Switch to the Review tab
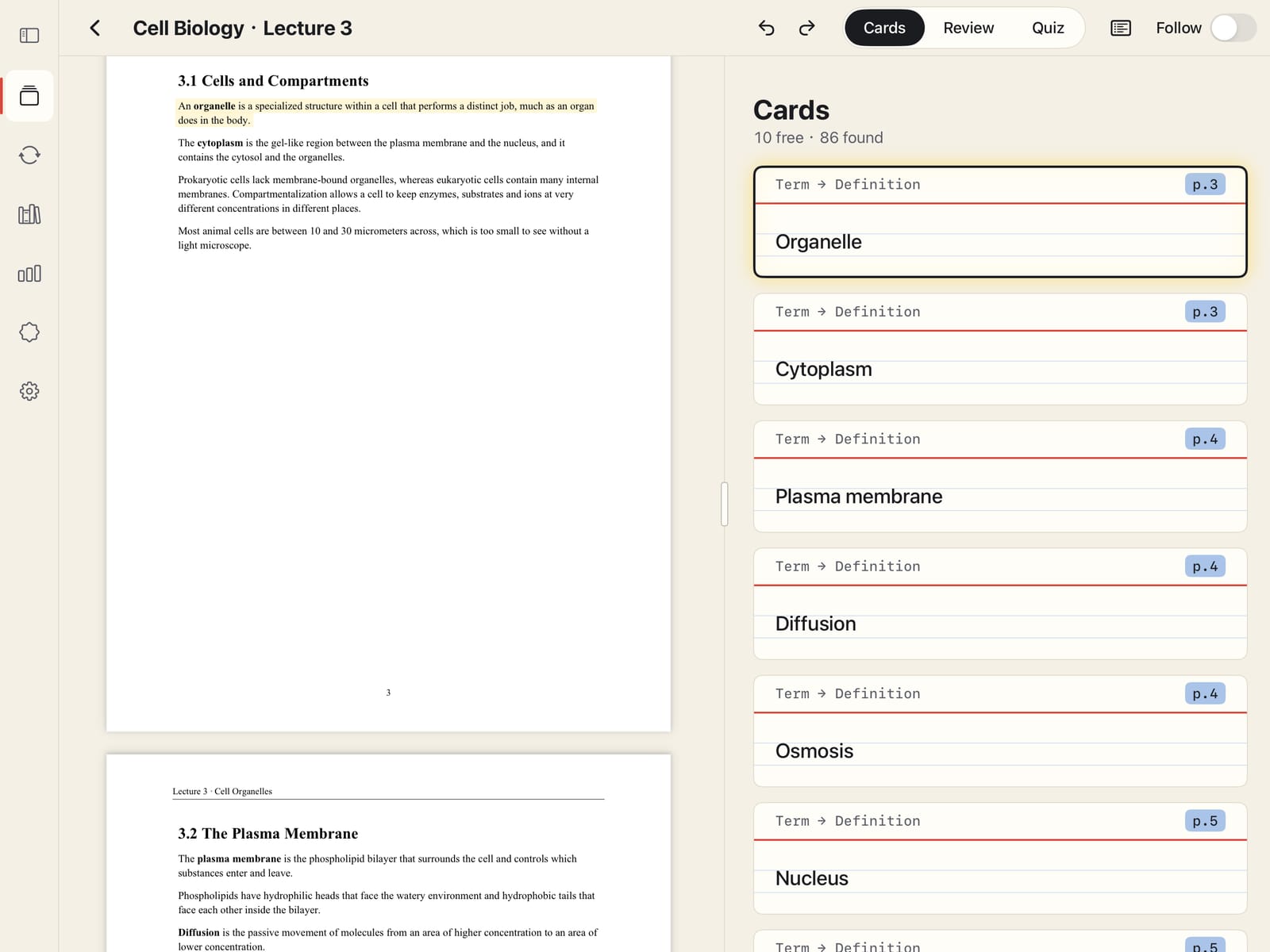The width and height of the screenshot is (1270, 952). (x=968, y=28)
